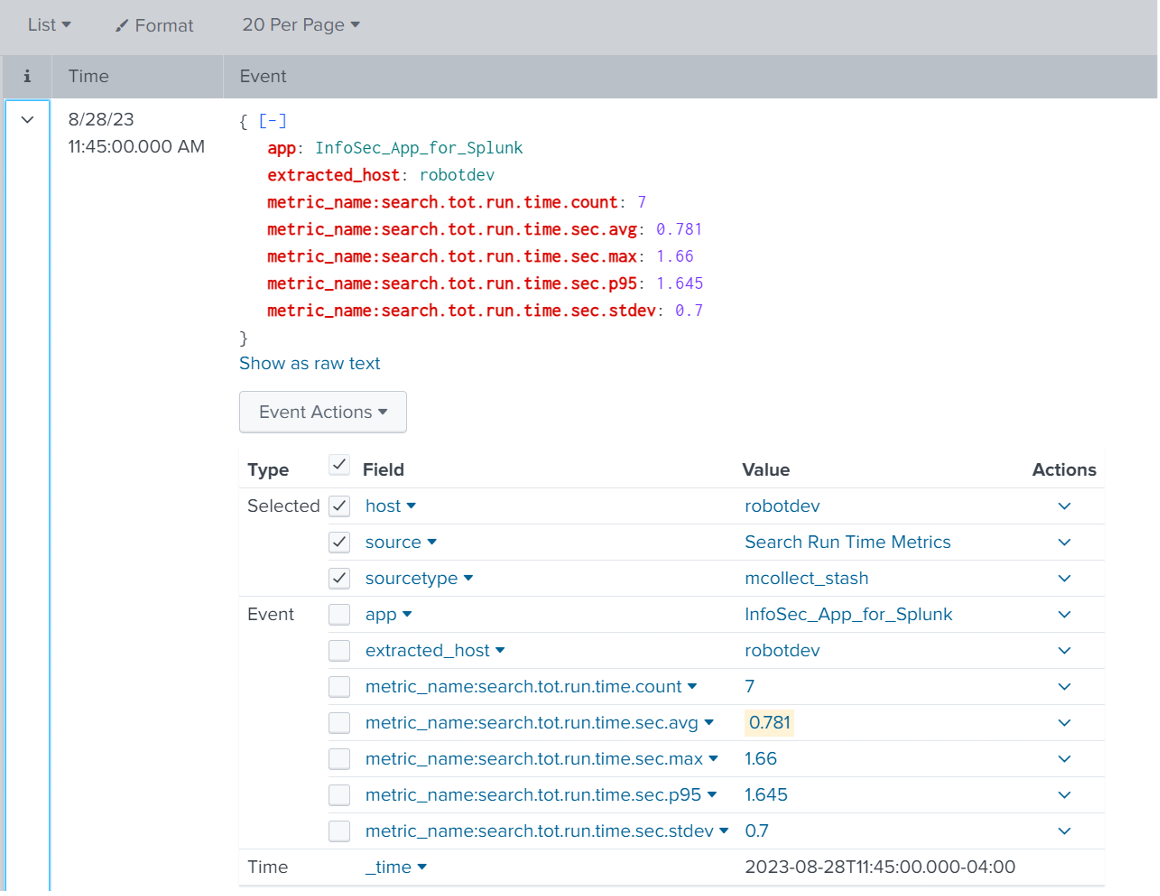The image size is (1160, 896).
Task: Open actions chevron for sourcetype row
Action: tap(1064, 579)
